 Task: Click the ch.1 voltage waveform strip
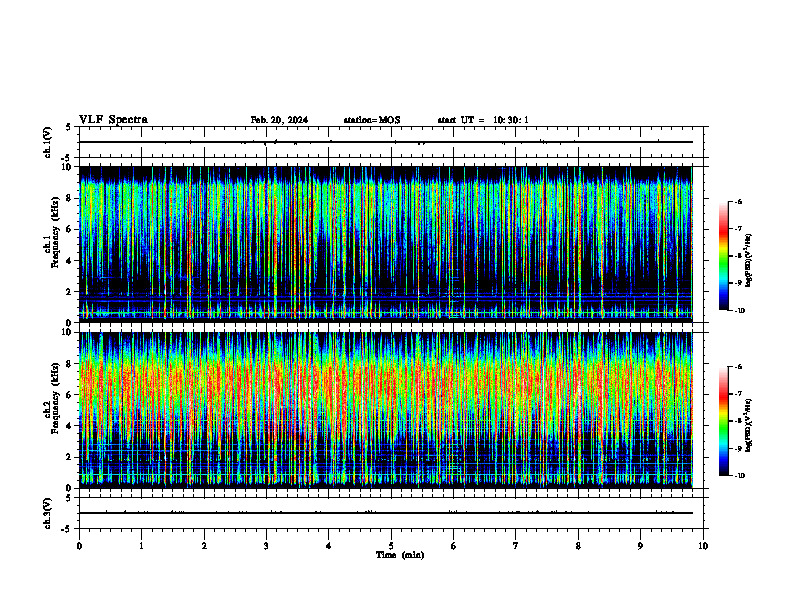click(x=391, y=142)
